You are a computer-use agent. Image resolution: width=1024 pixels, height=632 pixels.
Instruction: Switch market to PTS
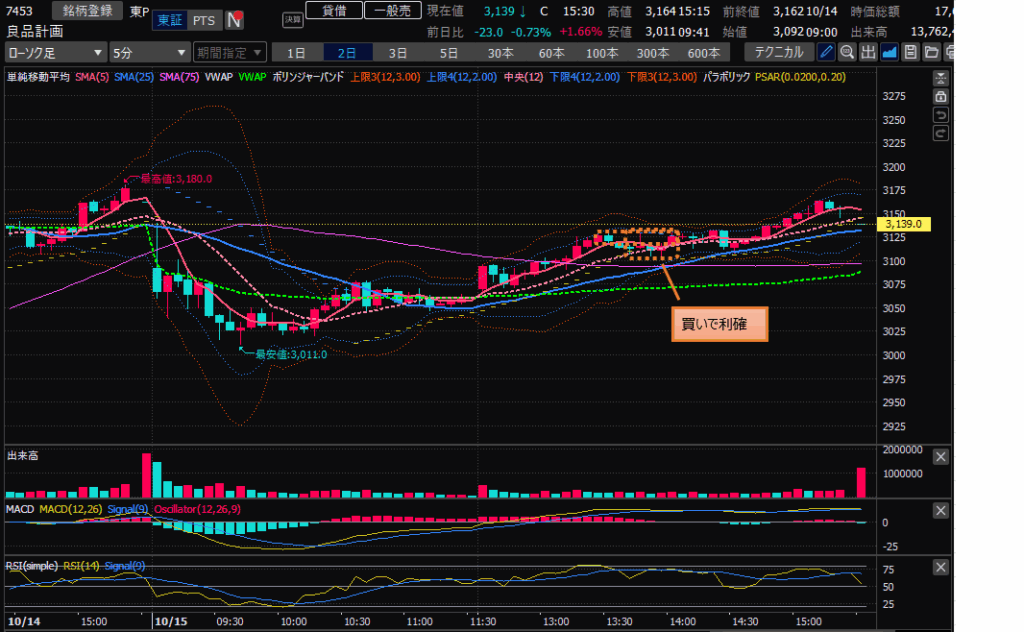(204, 20)
